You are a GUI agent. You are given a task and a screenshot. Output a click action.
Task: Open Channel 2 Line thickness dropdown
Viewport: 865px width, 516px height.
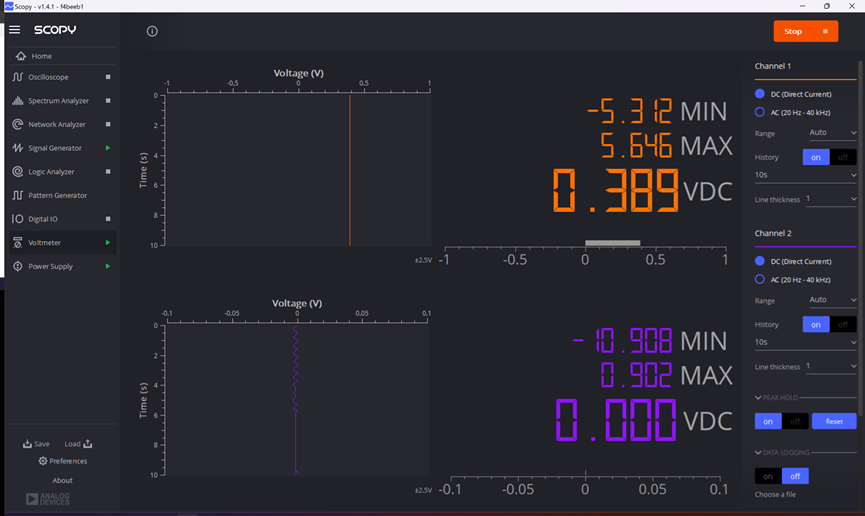coord(831,366)
